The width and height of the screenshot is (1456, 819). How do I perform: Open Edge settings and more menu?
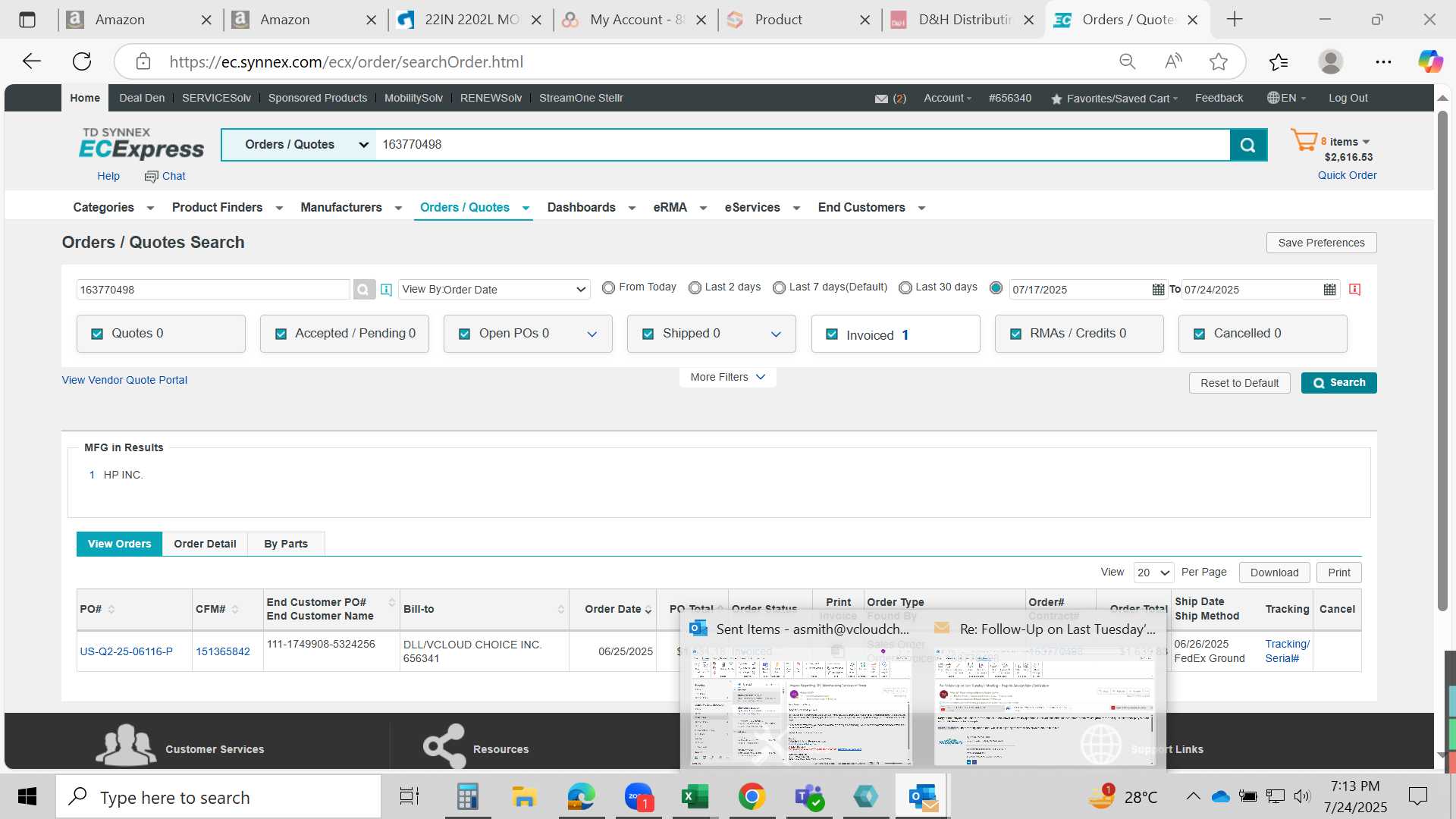click(x=1383, y=61)
